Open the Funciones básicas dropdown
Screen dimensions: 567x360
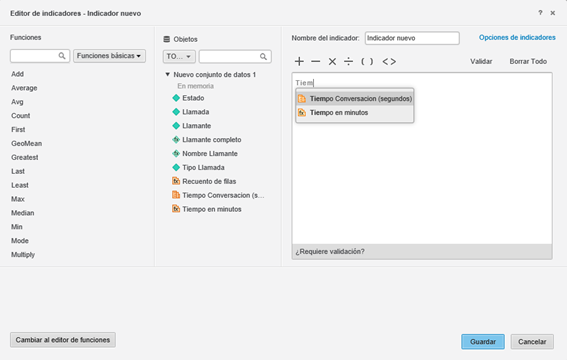tap(110, 56)
